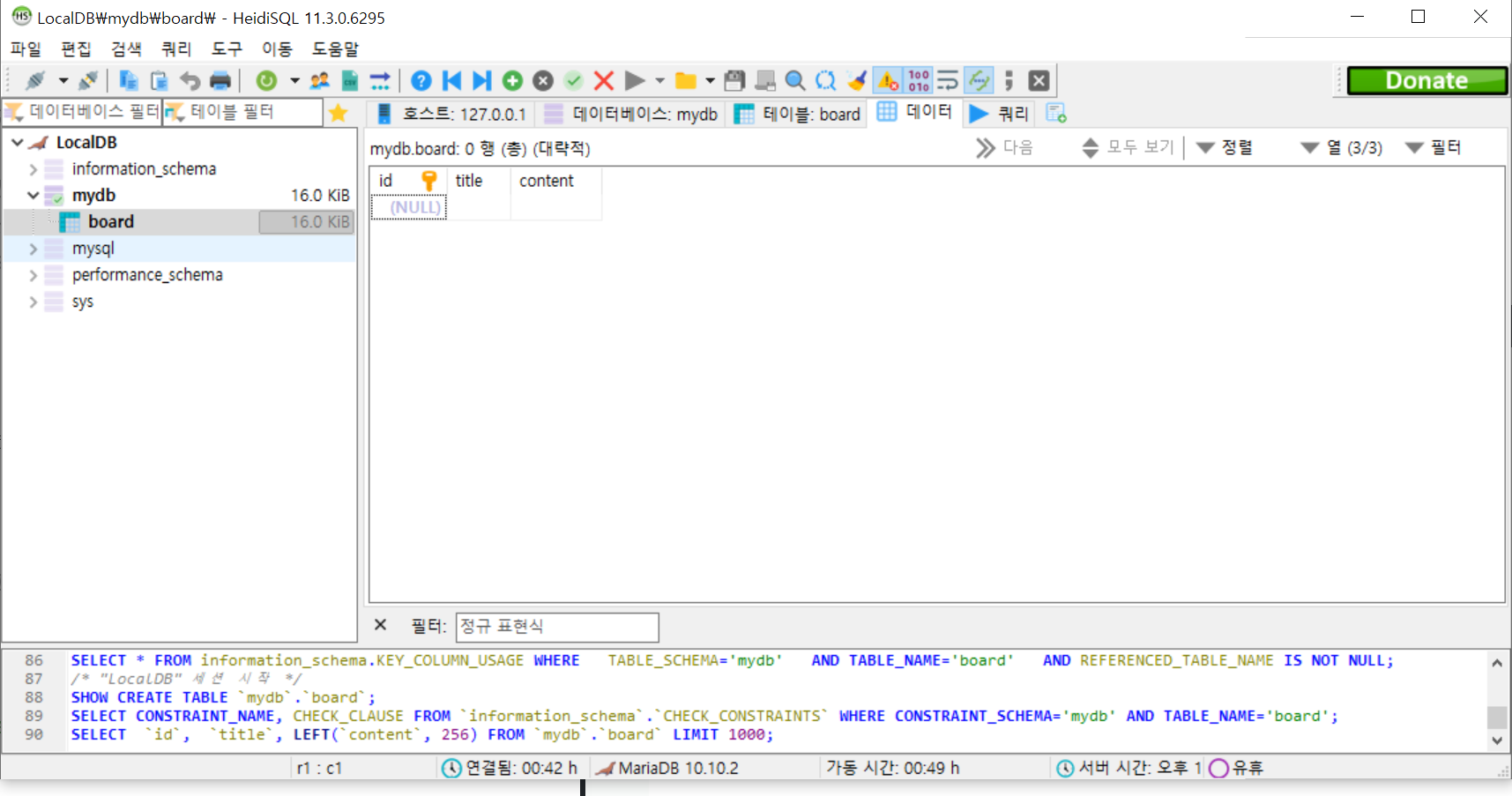Expand the mysql database node
The image size is (1512, 796).
(33, 249)
